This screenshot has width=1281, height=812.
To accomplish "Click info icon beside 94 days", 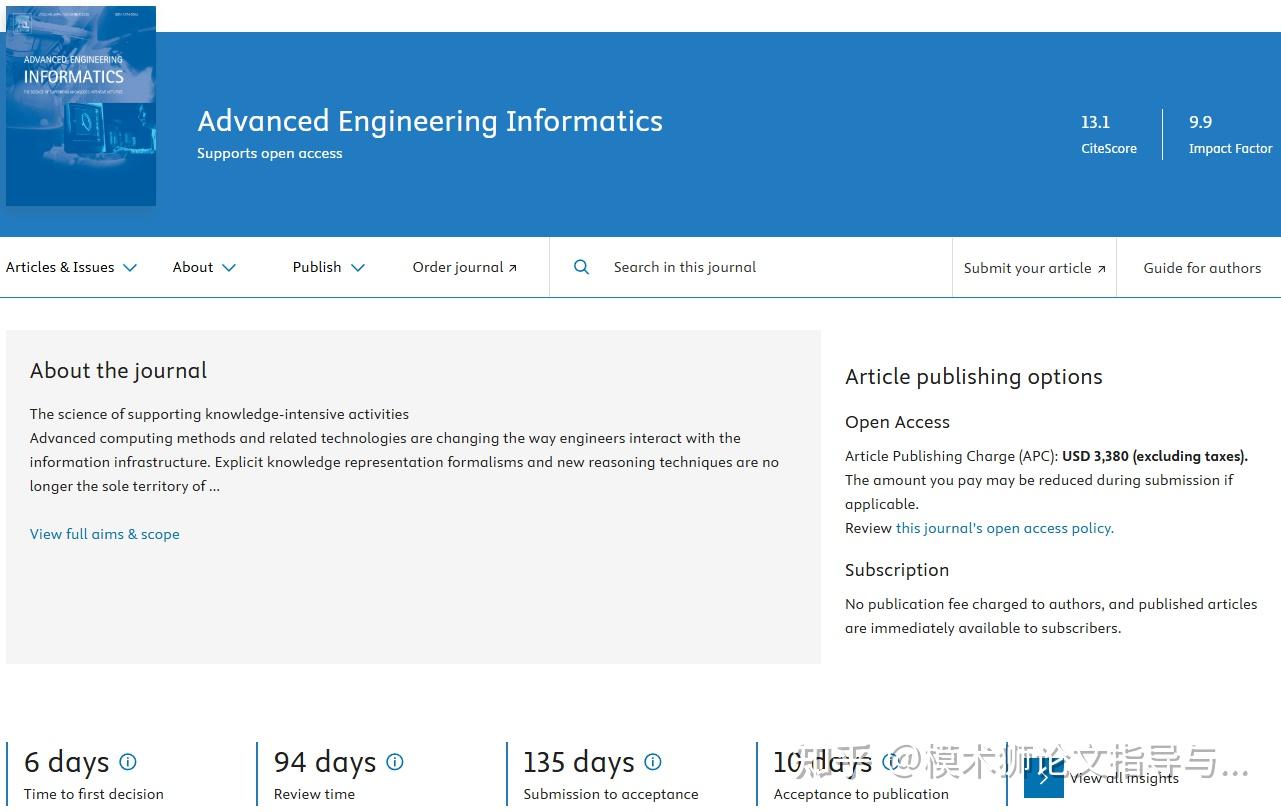I will click(x=395, y=762).
